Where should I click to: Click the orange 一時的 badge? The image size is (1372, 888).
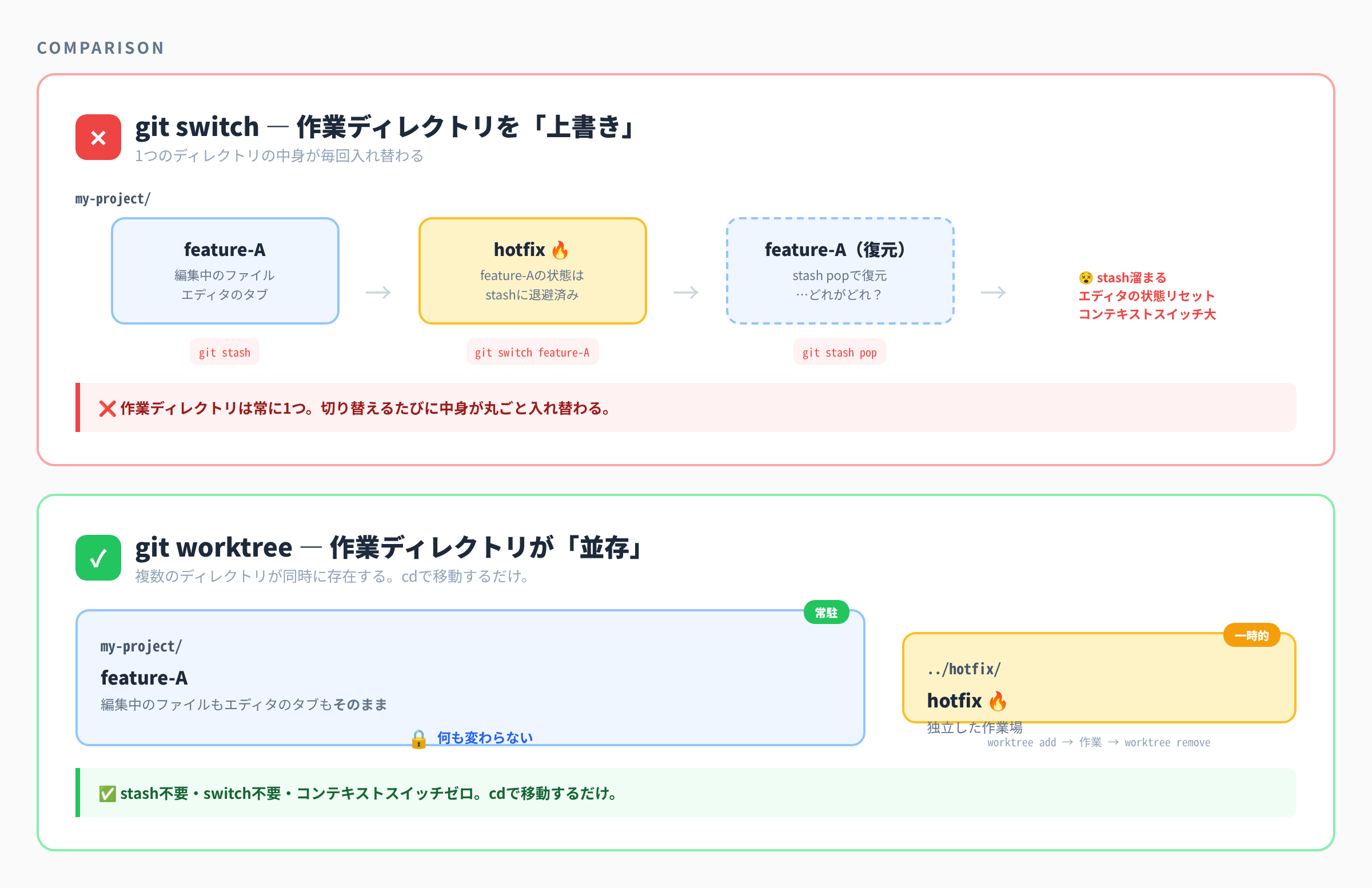1251,635
